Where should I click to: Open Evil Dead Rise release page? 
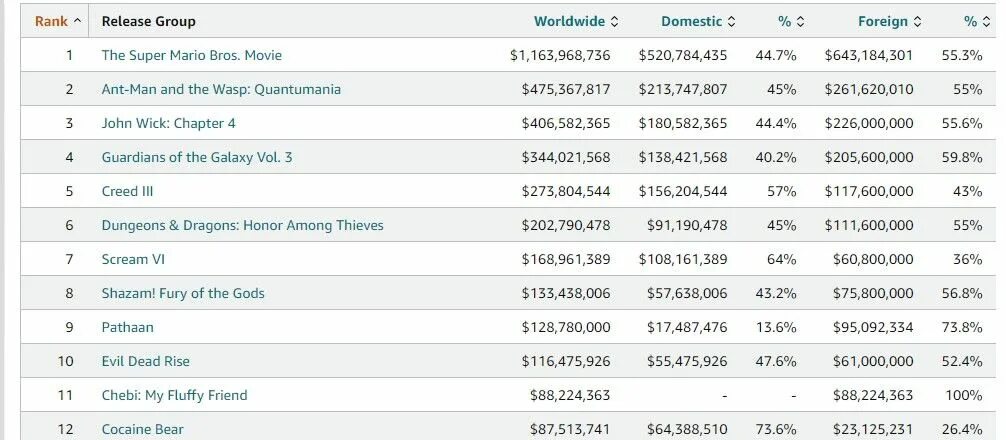(x=145, y=361)
